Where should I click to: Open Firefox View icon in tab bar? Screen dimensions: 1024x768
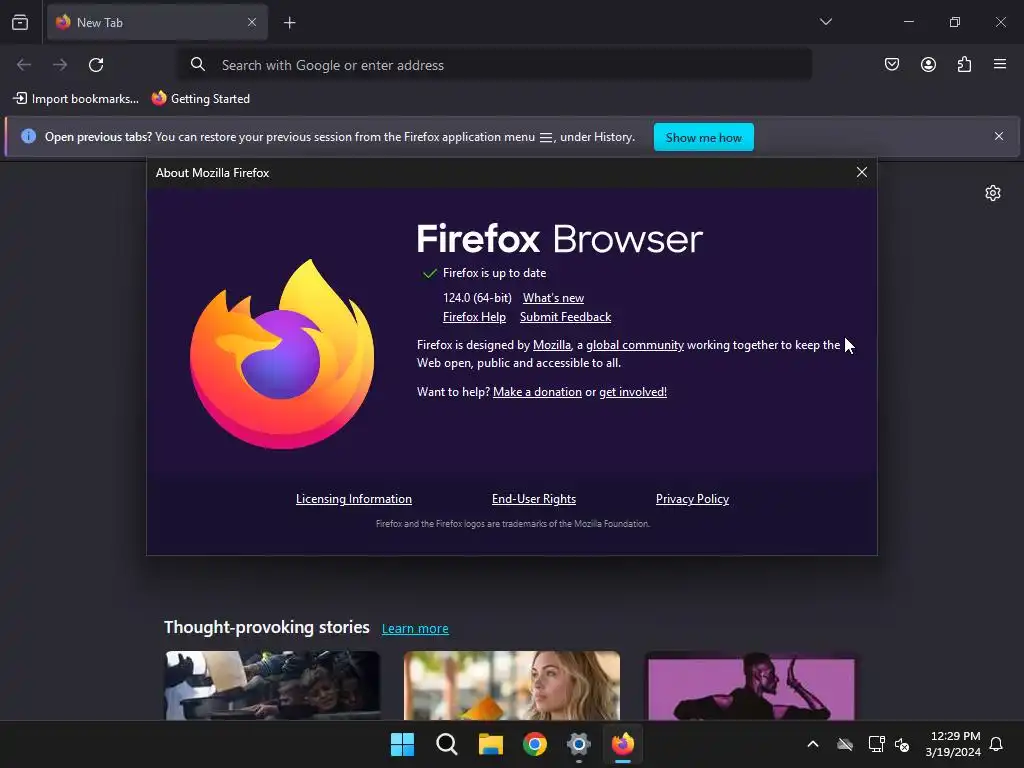(20, 22)
